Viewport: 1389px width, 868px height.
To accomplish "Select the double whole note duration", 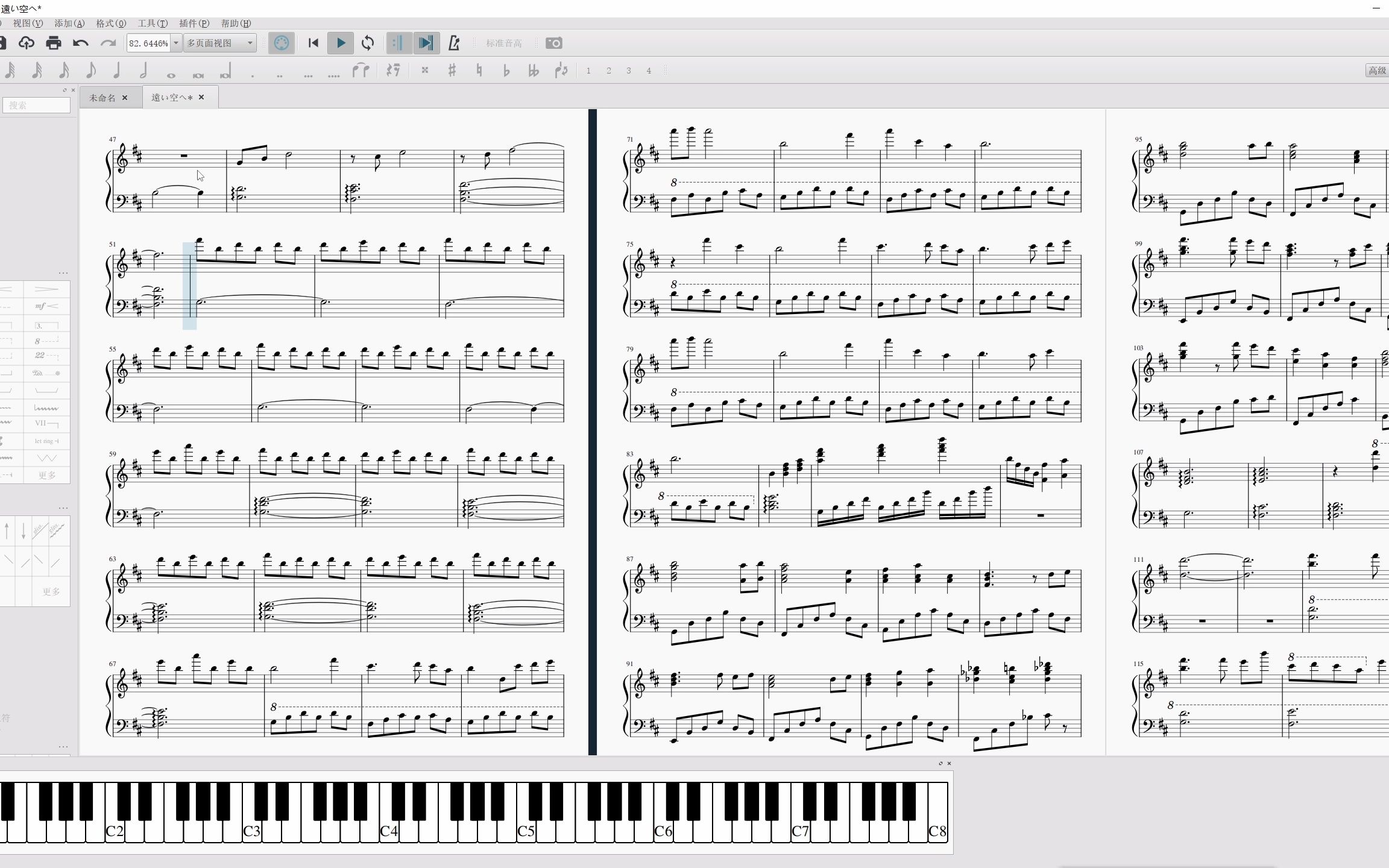I will [198, 75].
